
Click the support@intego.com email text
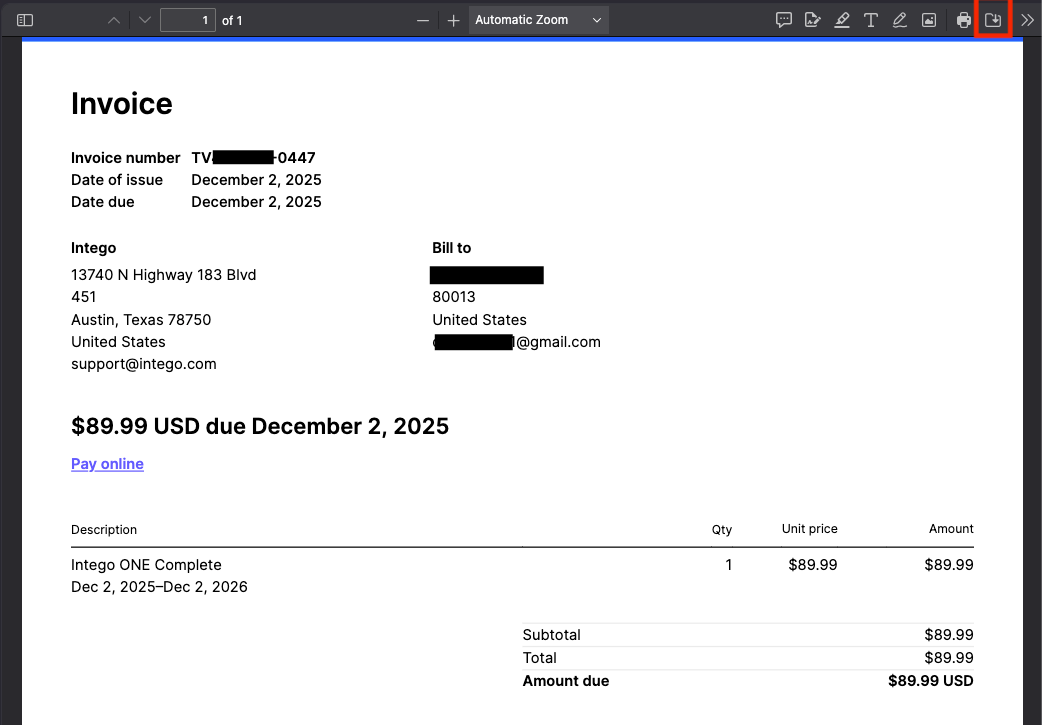tap(144, 364)
